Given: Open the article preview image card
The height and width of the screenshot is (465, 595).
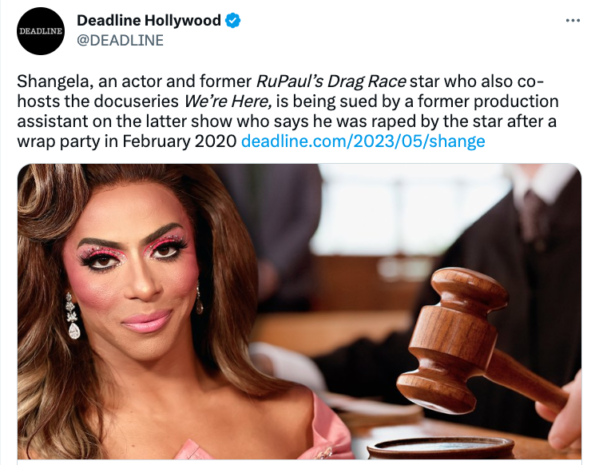Looking at the screenshot, I should (x=299, y=312).
